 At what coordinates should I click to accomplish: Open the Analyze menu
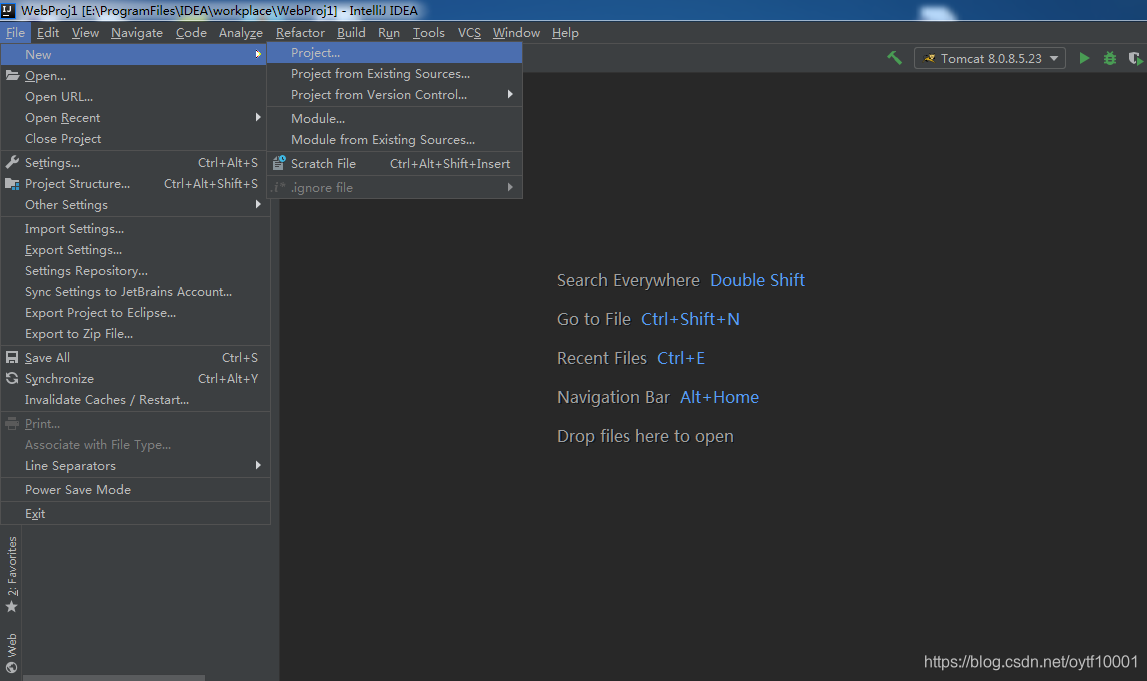[x=241, y=32]
